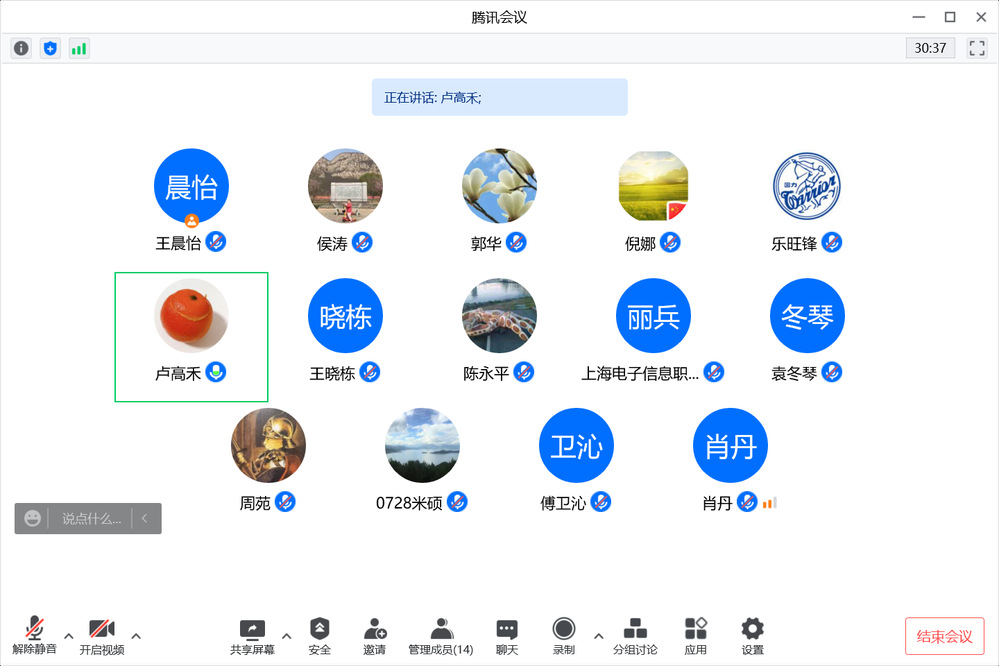
Task: Open 分组讨论 breakout rooms
Action: tap(634, 636)
